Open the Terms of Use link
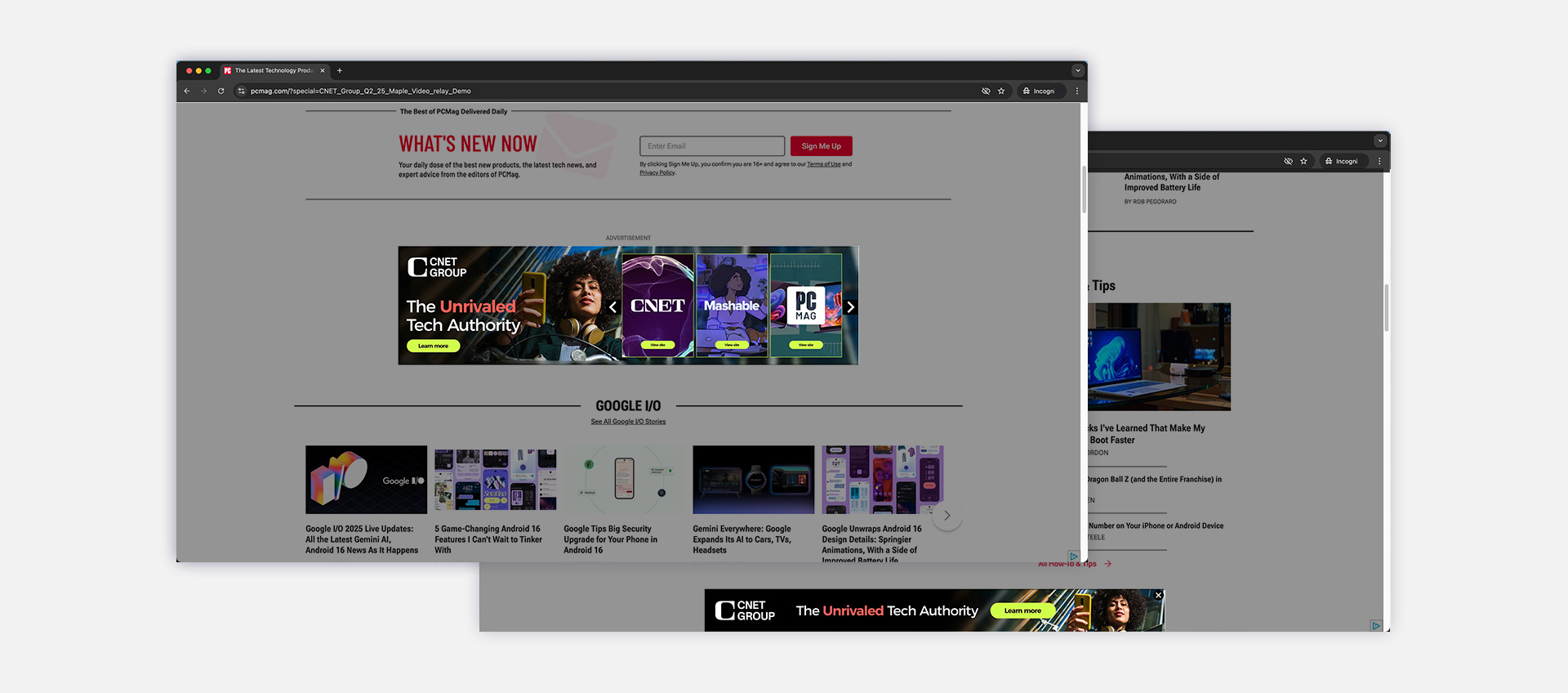Image resolution: width=1568 pixels, height=693 pixels. (x=824, y=164)
